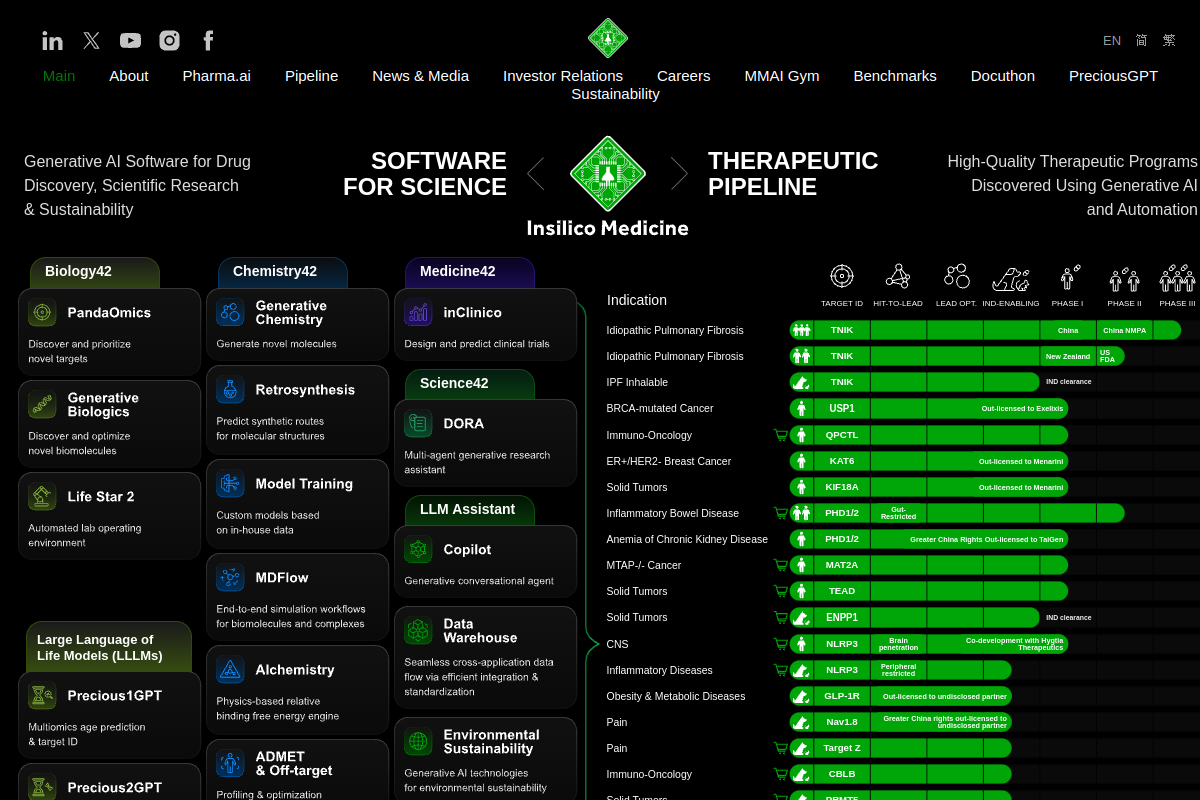Image resolution: width=1200 pixels, height=800 pixels.
Task: Click the Hit-to-Lead stage icon
Action: point(898,276)
